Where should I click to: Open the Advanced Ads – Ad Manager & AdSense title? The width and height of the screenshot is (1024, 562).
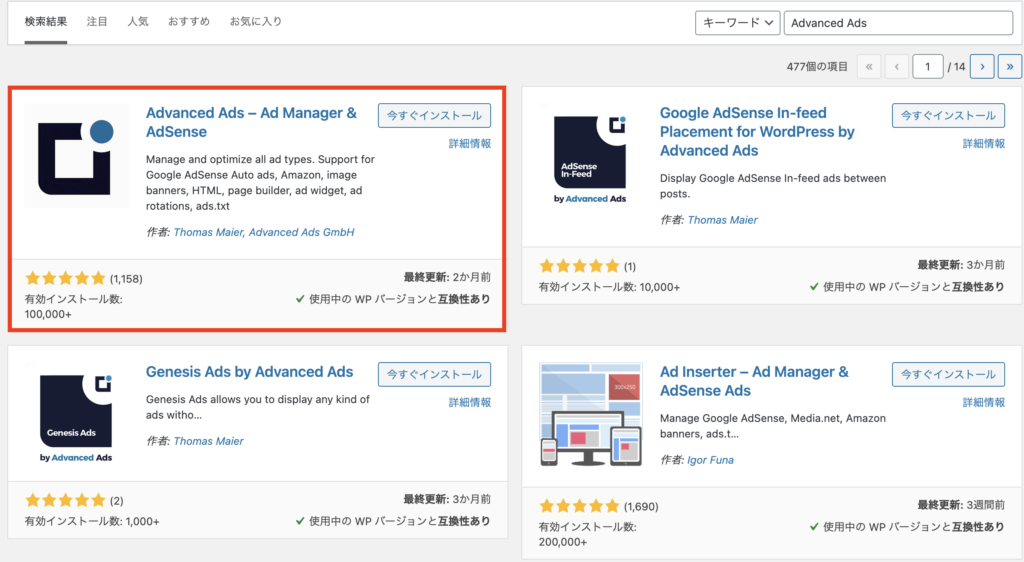[251, 122]
